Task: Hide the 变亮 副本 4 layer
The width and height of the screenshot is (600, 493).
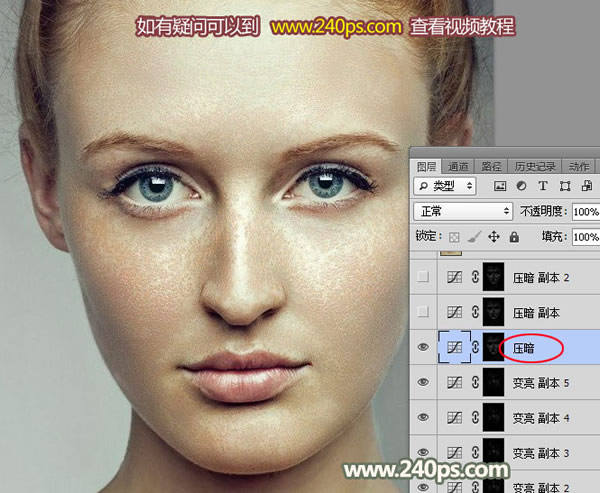Action: click(x=423, y=417)
